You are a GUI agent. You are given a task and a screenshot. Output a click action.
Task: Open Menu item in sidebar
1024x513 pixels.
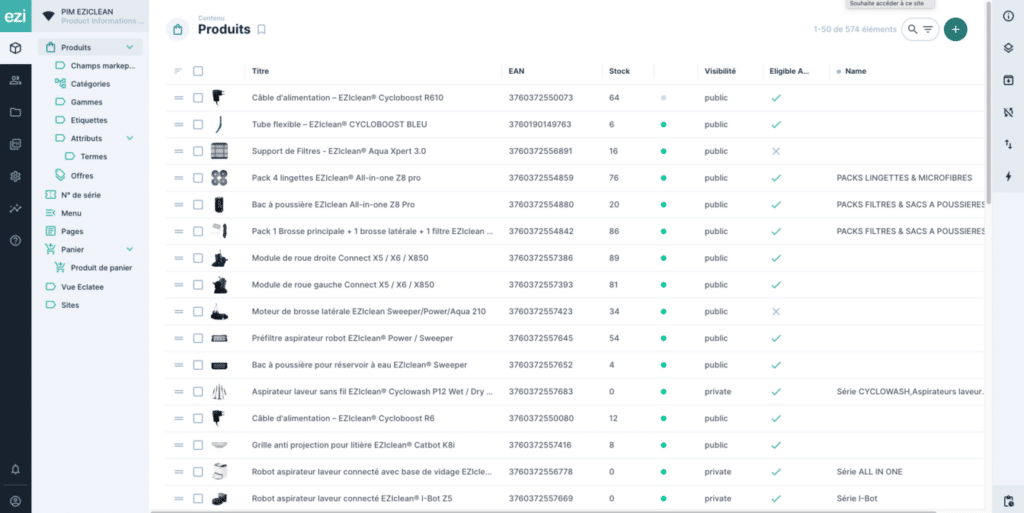pos(71,213)
